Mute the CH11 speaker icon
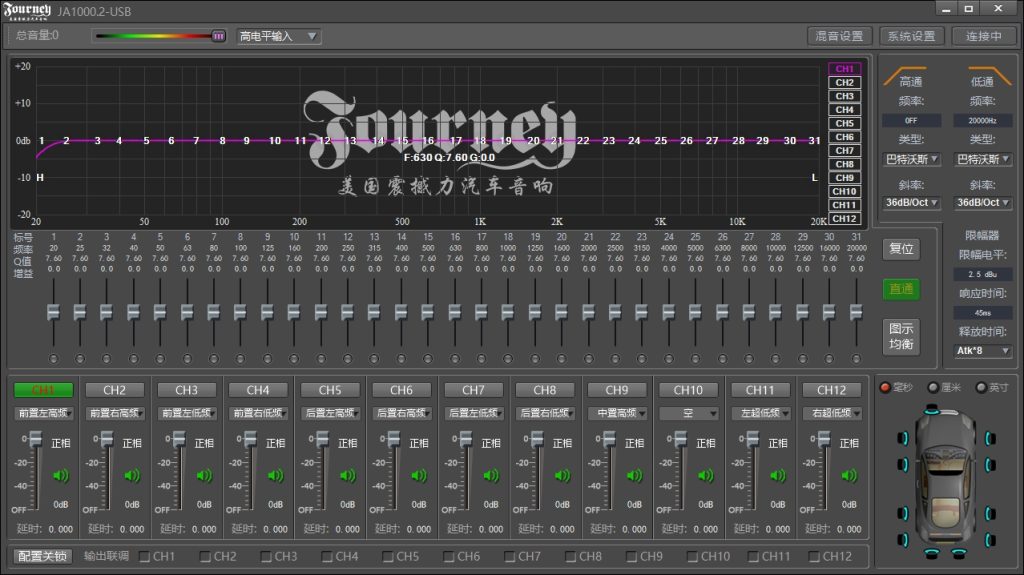The image size is (1024, 575). coord(777,475)
